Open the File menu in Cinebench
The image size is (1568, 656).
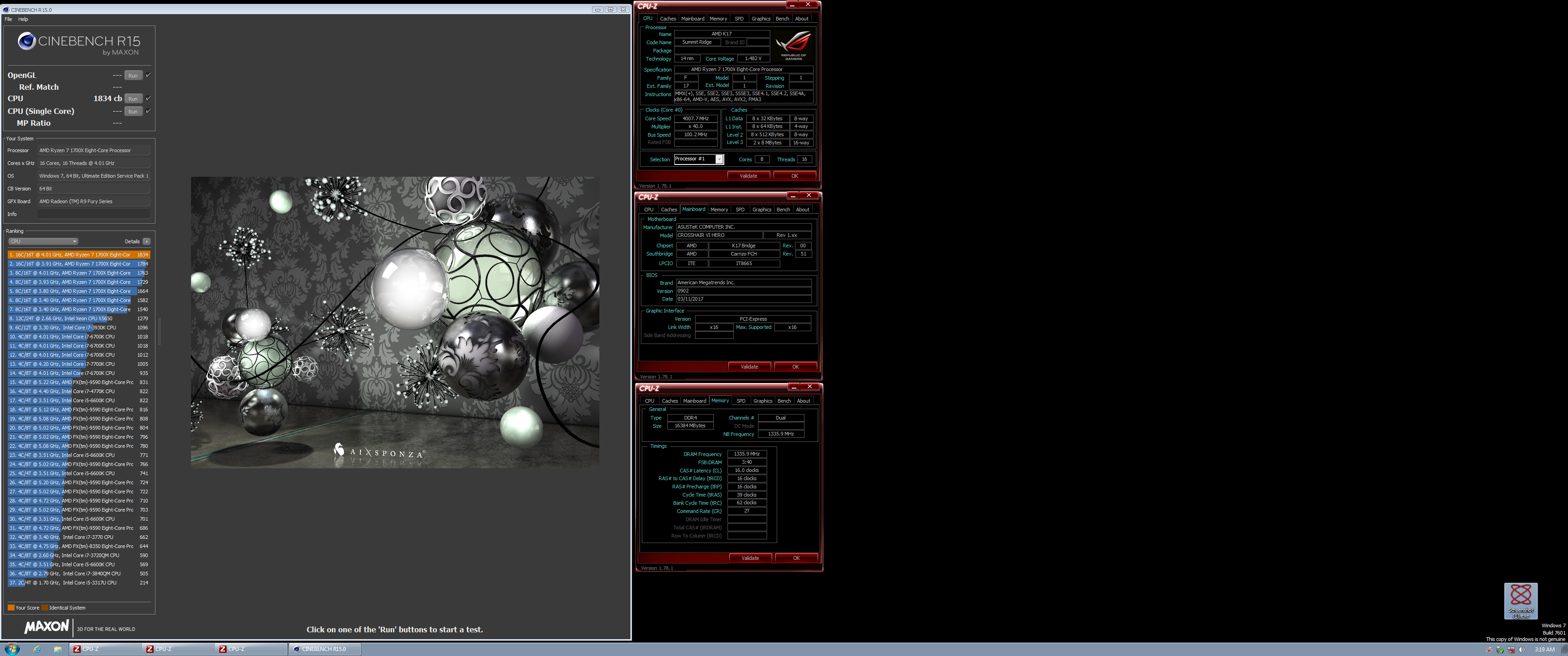point(9,20)
